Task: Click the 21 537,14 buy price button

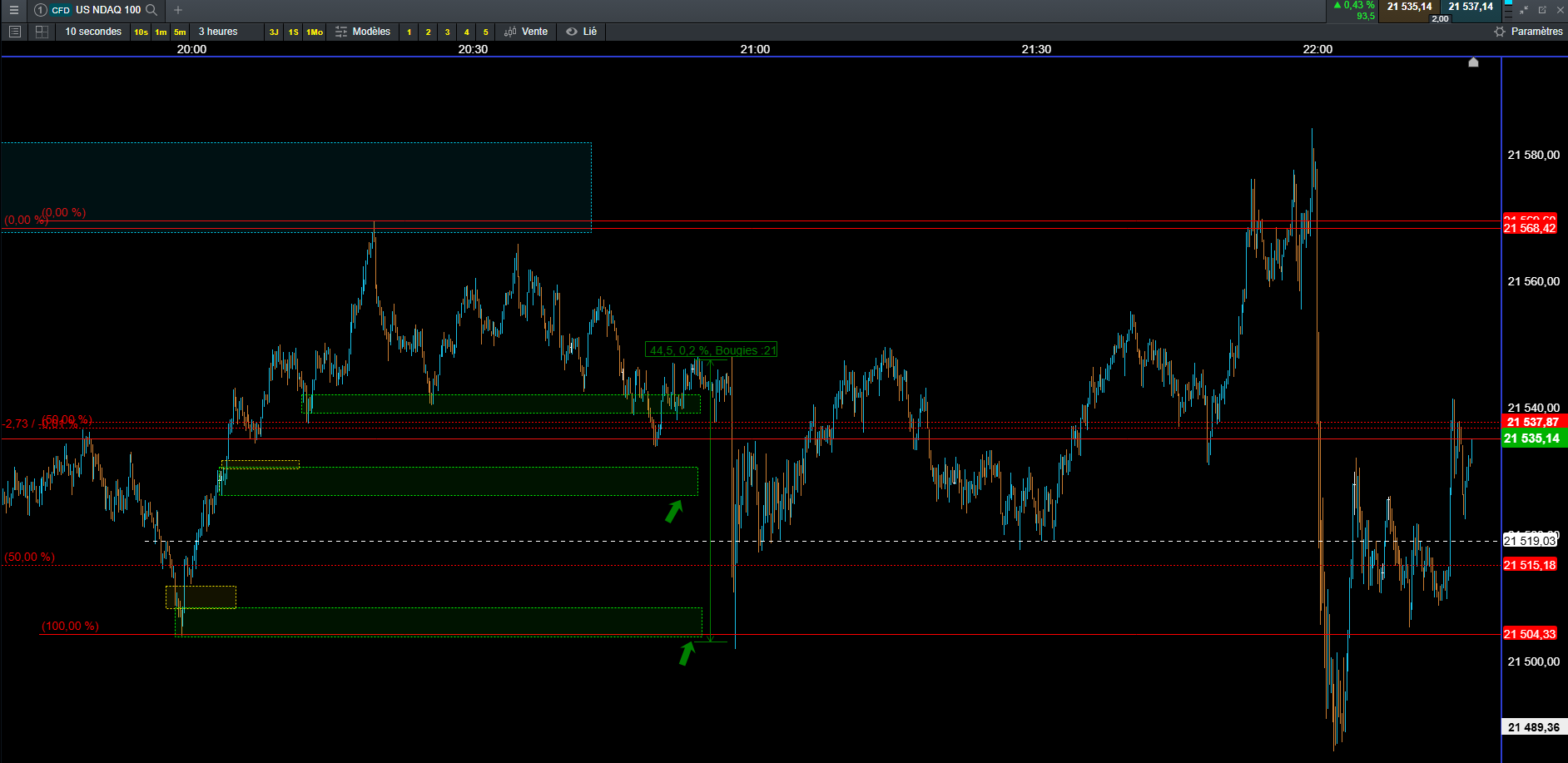Action: tap(1471, 7)
